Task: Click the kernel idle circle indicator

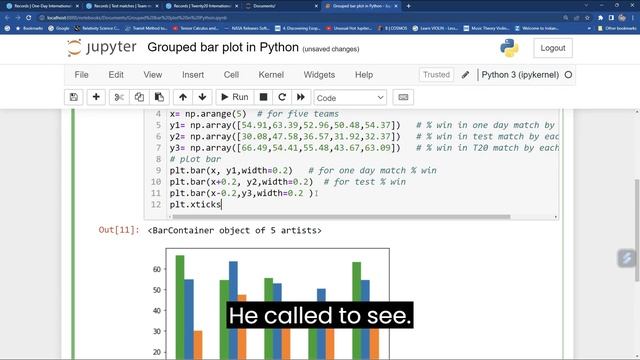Action: coord(568,75)
